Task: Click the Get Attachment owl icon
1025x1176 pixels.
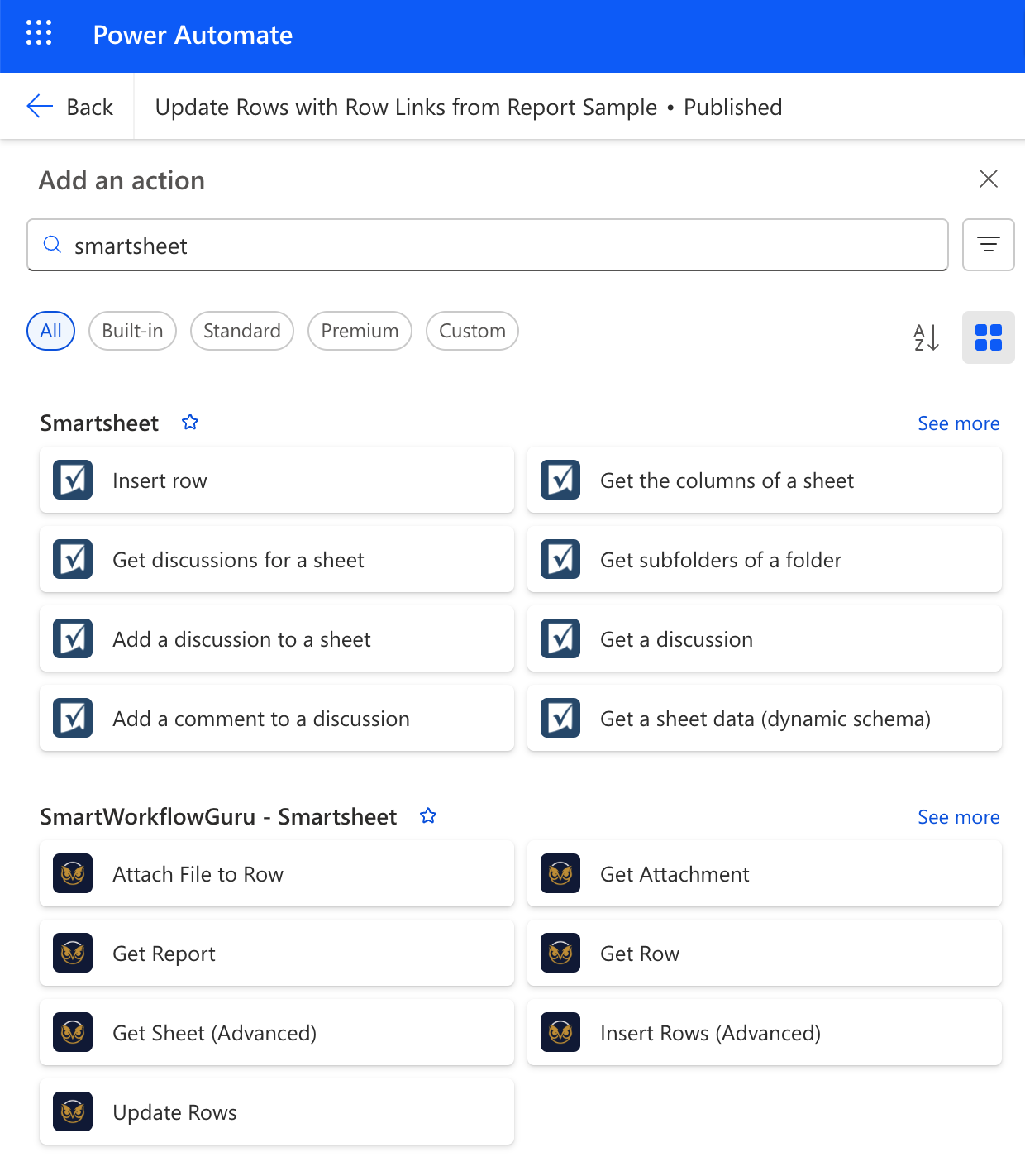Action: tap(560, 873)
